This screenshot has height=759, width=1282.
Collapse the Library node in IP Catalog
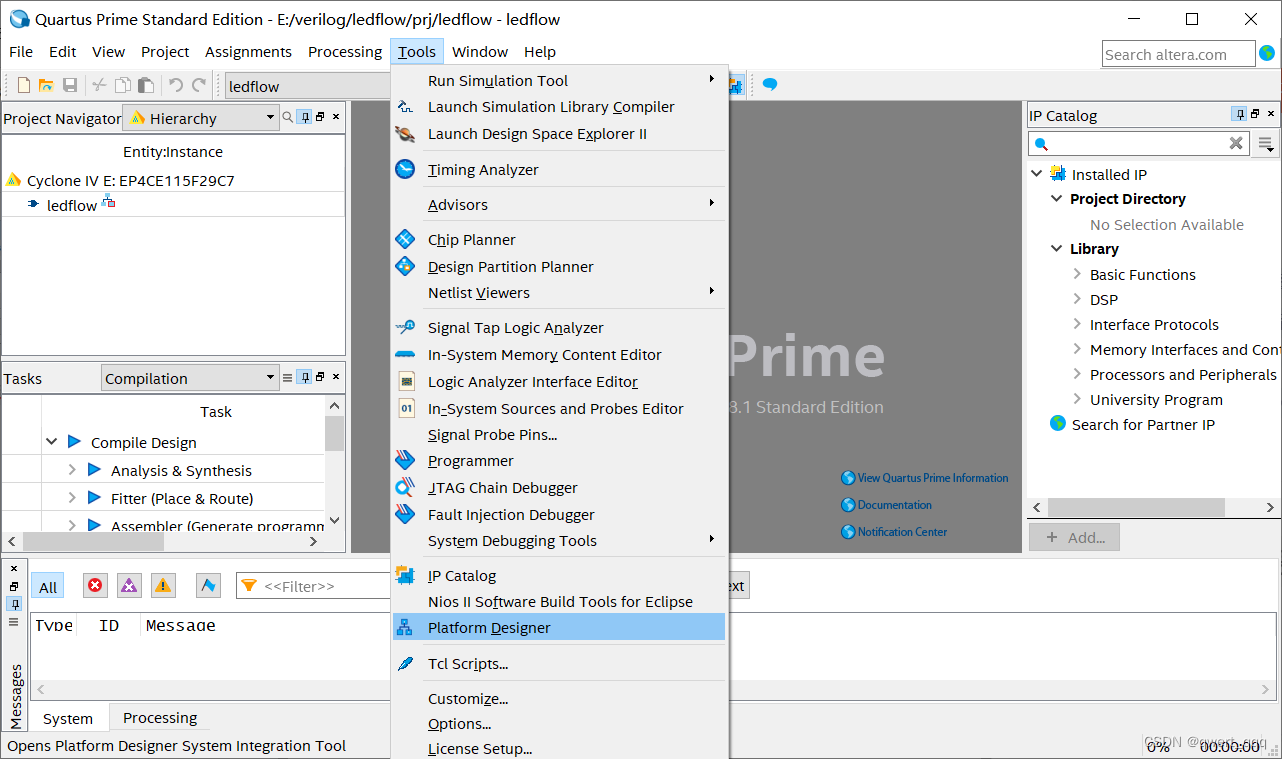point(1057,249)
